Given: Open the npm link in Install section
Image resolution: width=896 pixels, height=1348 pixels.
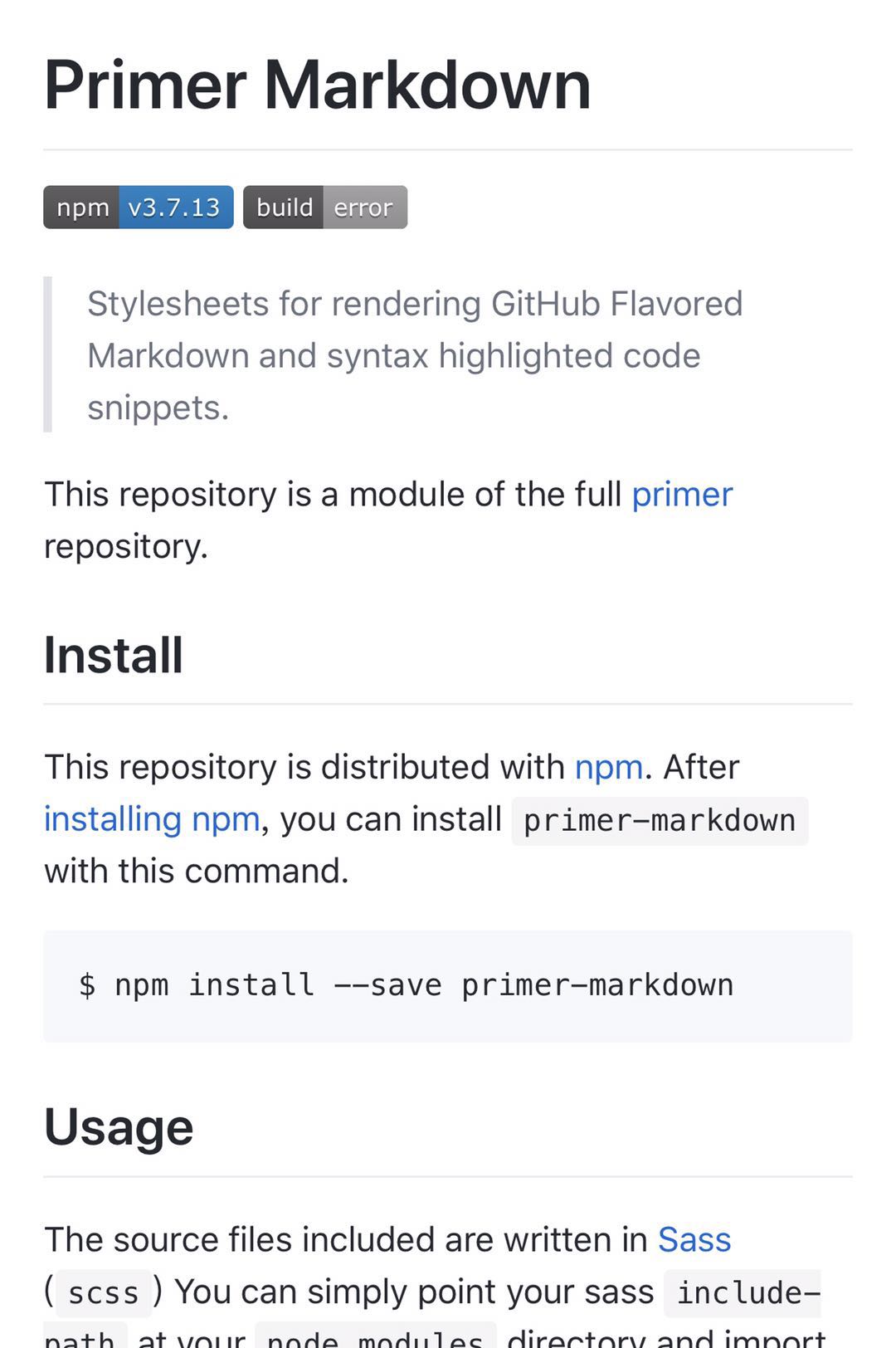Looking at the screenshot, I should tap(609, 767).
